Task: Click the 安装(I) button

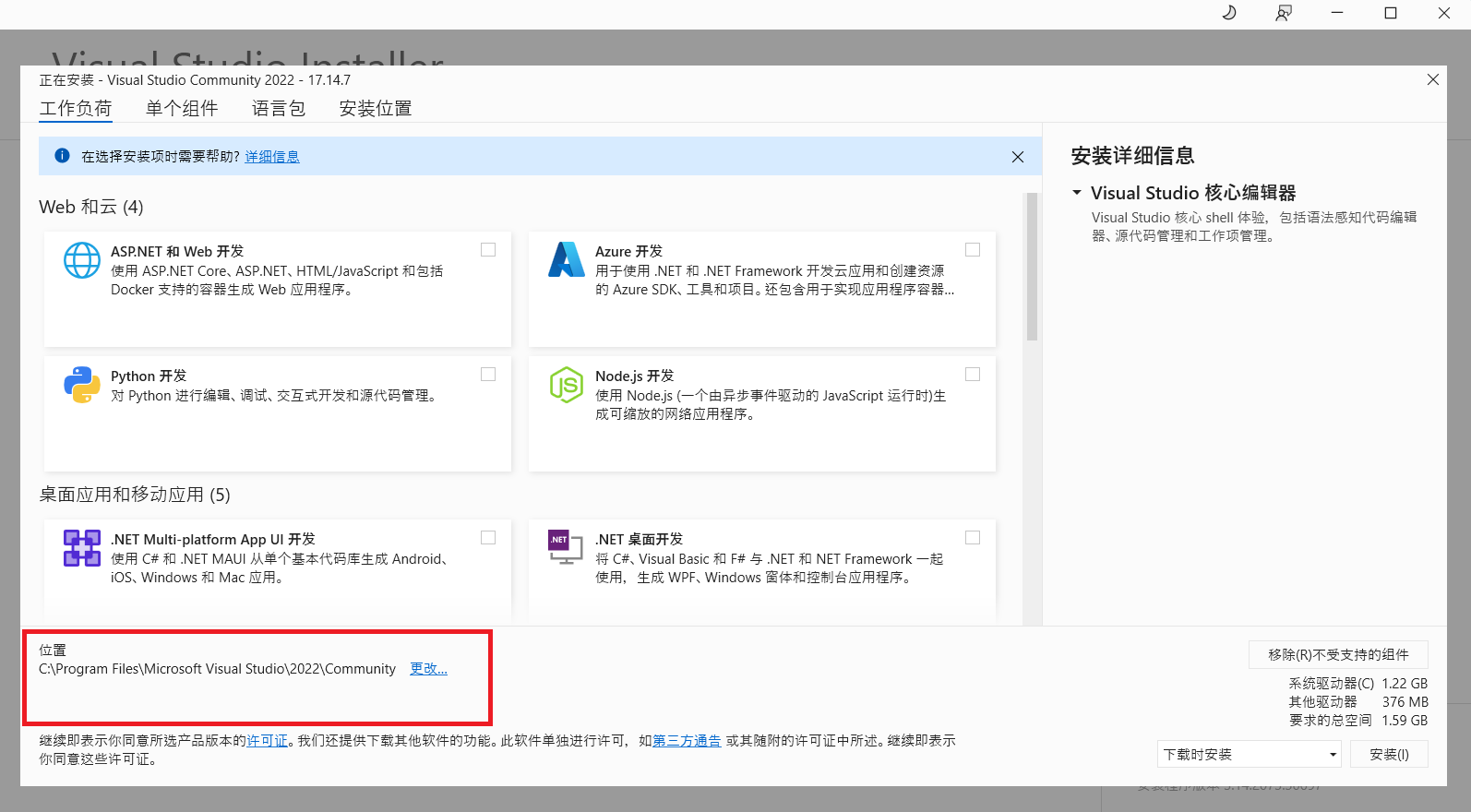Action: click(1389, 754)
